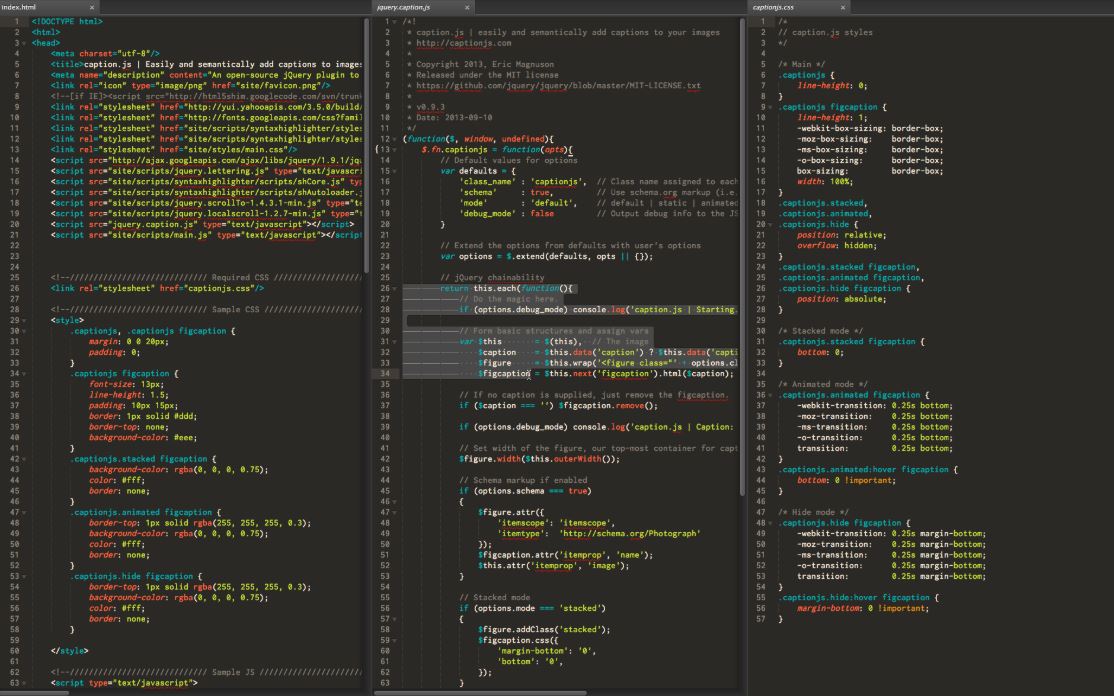Collapse the 'var defaults' object at line 15

tap(395, 171)
